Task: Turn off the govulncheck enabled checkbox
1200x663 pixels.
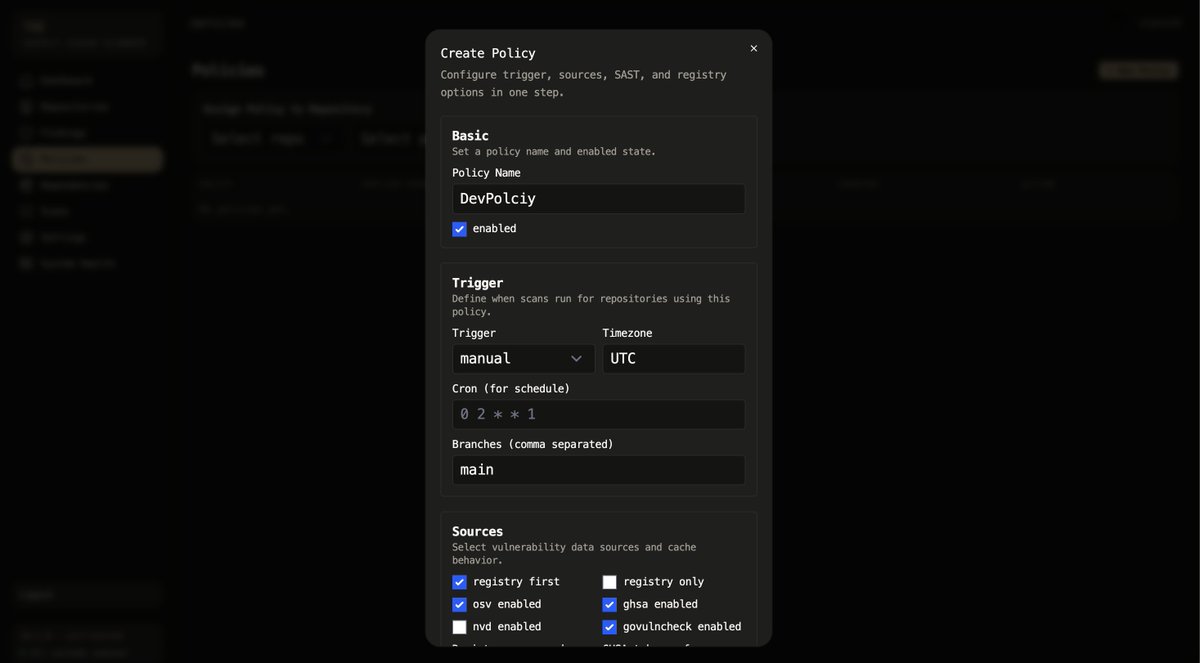Action: (609, 627)
